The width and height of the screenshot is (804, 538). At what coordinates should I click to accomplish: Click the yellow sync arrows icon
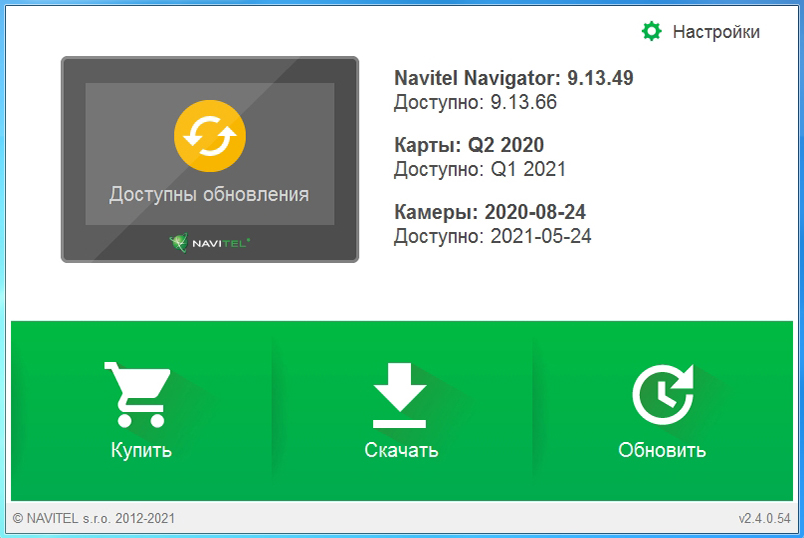tap(209, 135)
